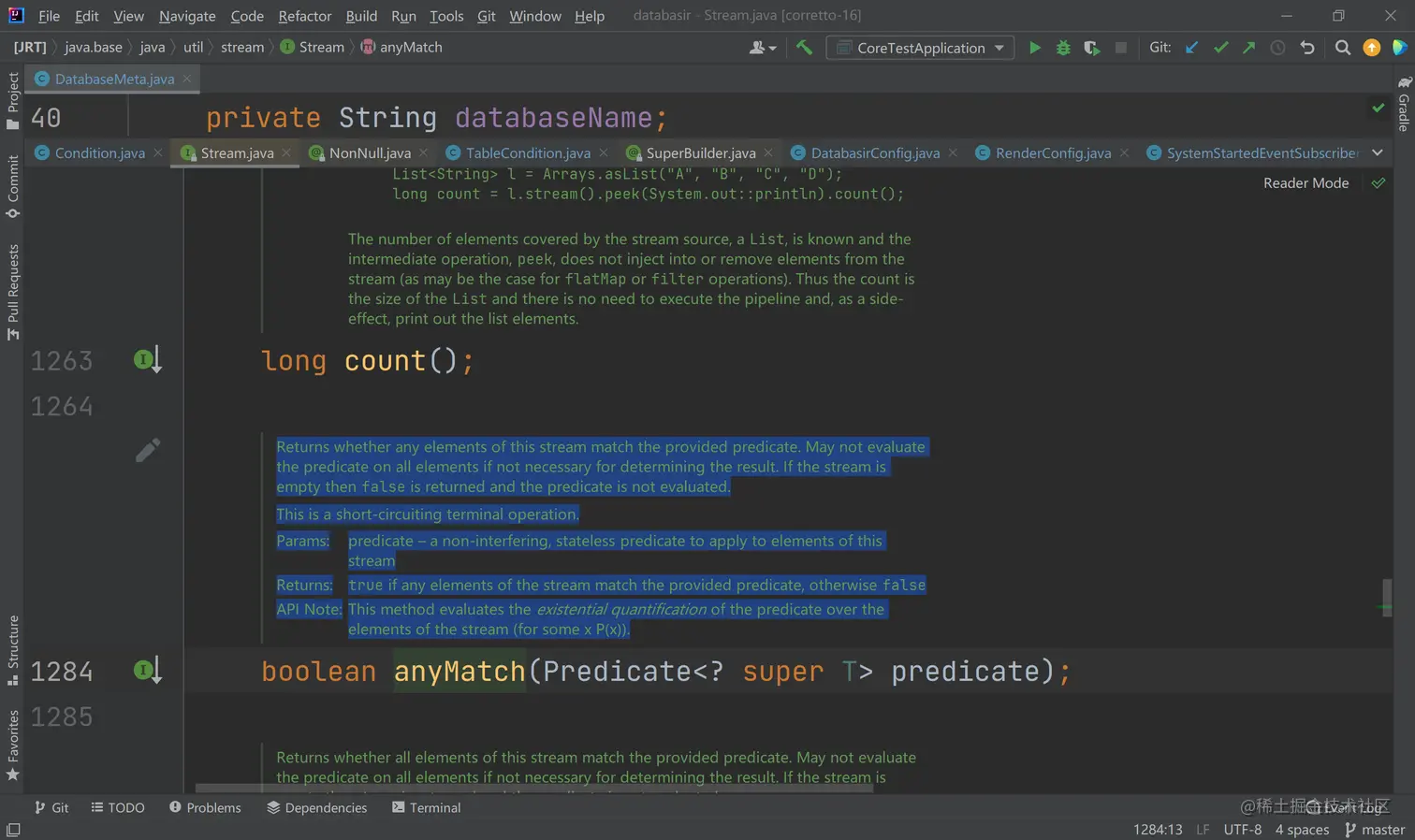This screenshot has width=1415, height=840.
Task: Open the user/code-with-me icon dropdown
Action: pyautogui.click(x=763, y=48)
